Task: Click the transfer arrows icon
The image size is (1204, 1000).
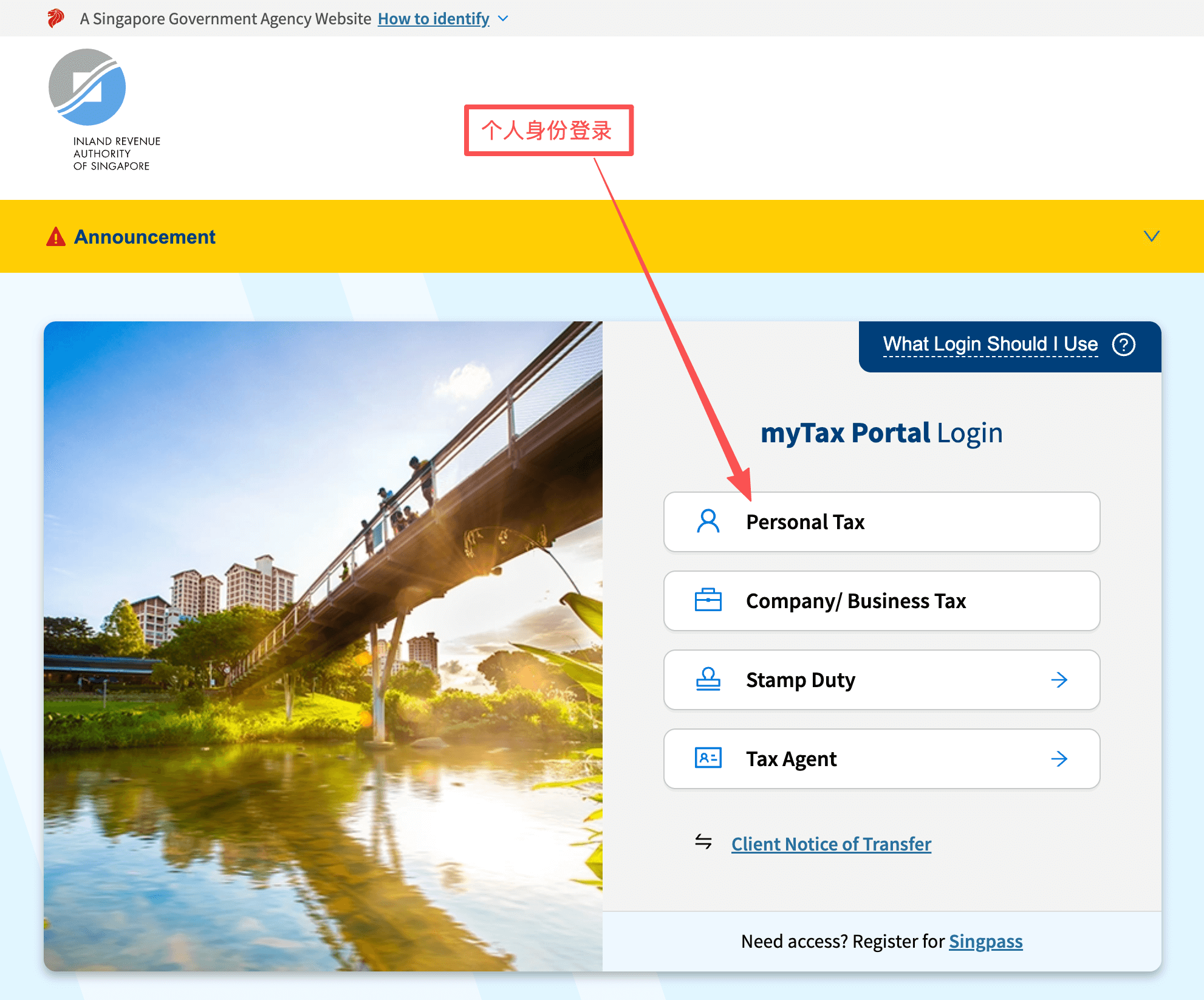Action: (703, 841)
